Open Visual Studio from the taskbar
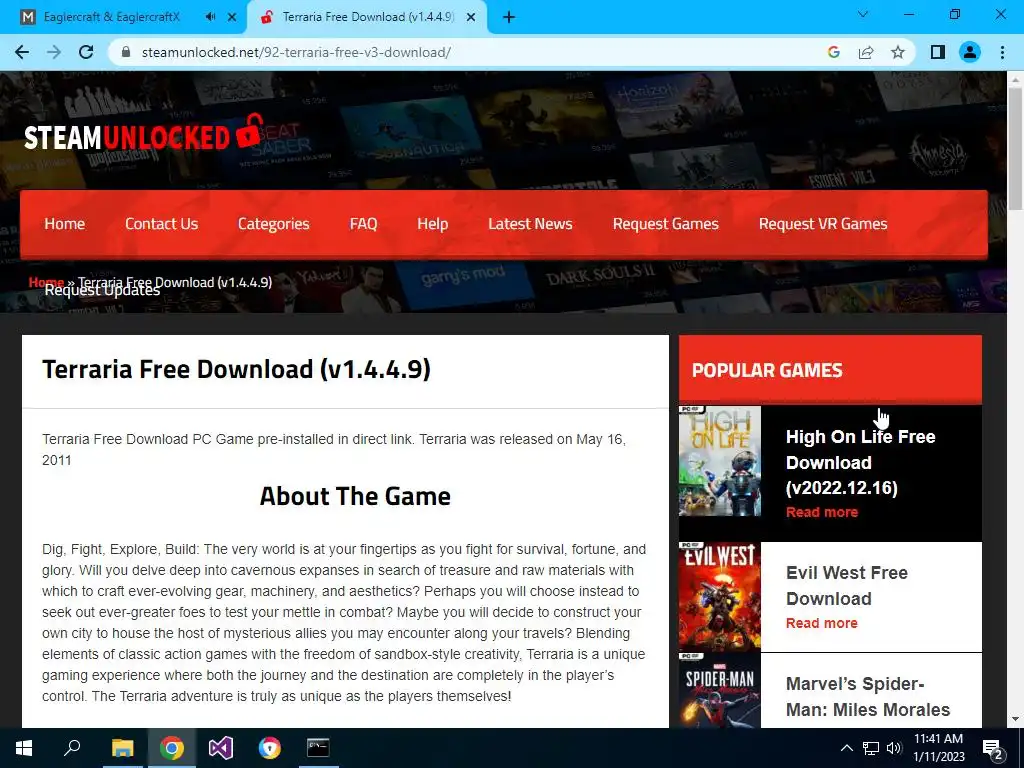This screenshot has width=1024, height=768. 221,748
